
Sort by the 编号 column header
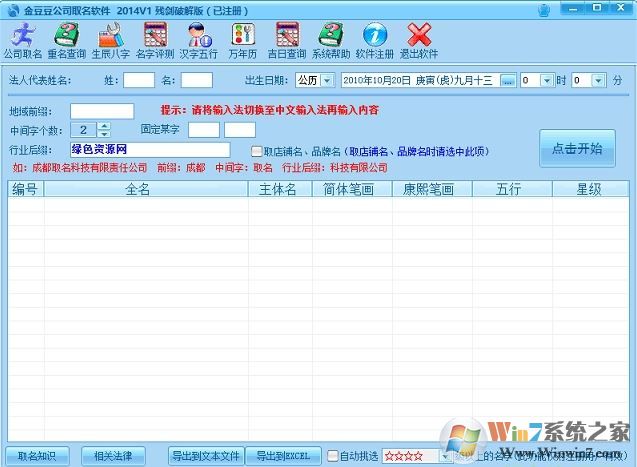[x=26, y=189]
